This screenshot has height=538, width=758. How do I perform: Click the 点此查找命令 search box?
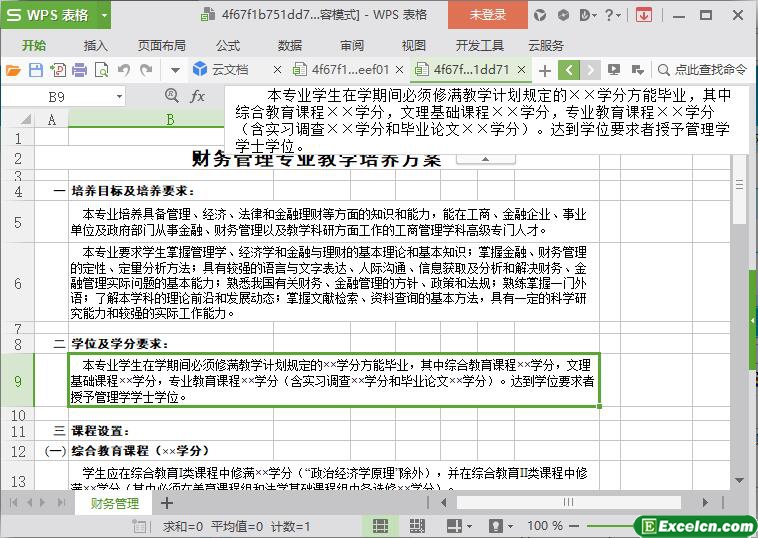pyautogui.click(x=702, y=70)
